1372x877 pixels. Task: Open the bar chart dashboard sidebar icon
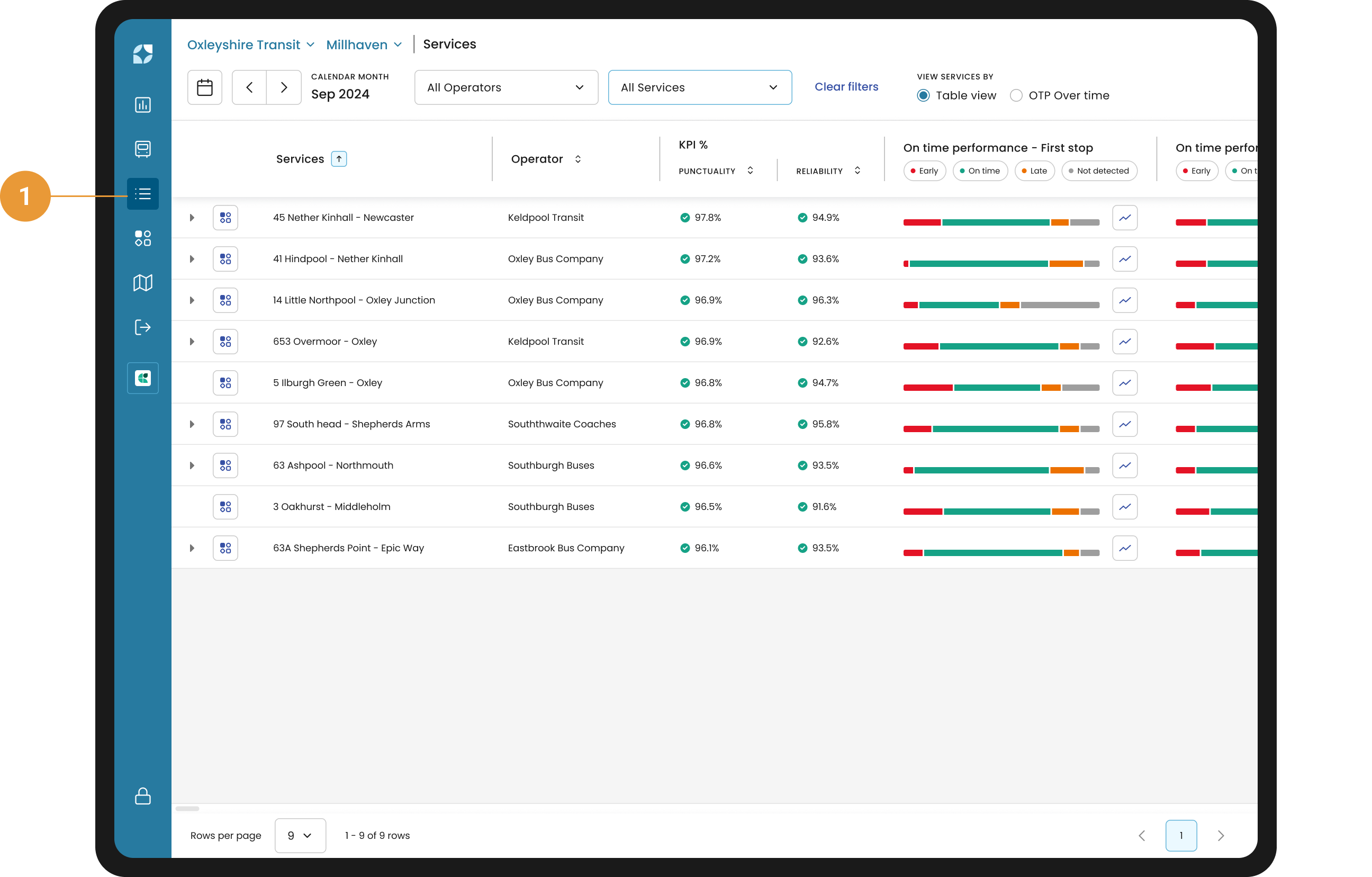(142, 105)
